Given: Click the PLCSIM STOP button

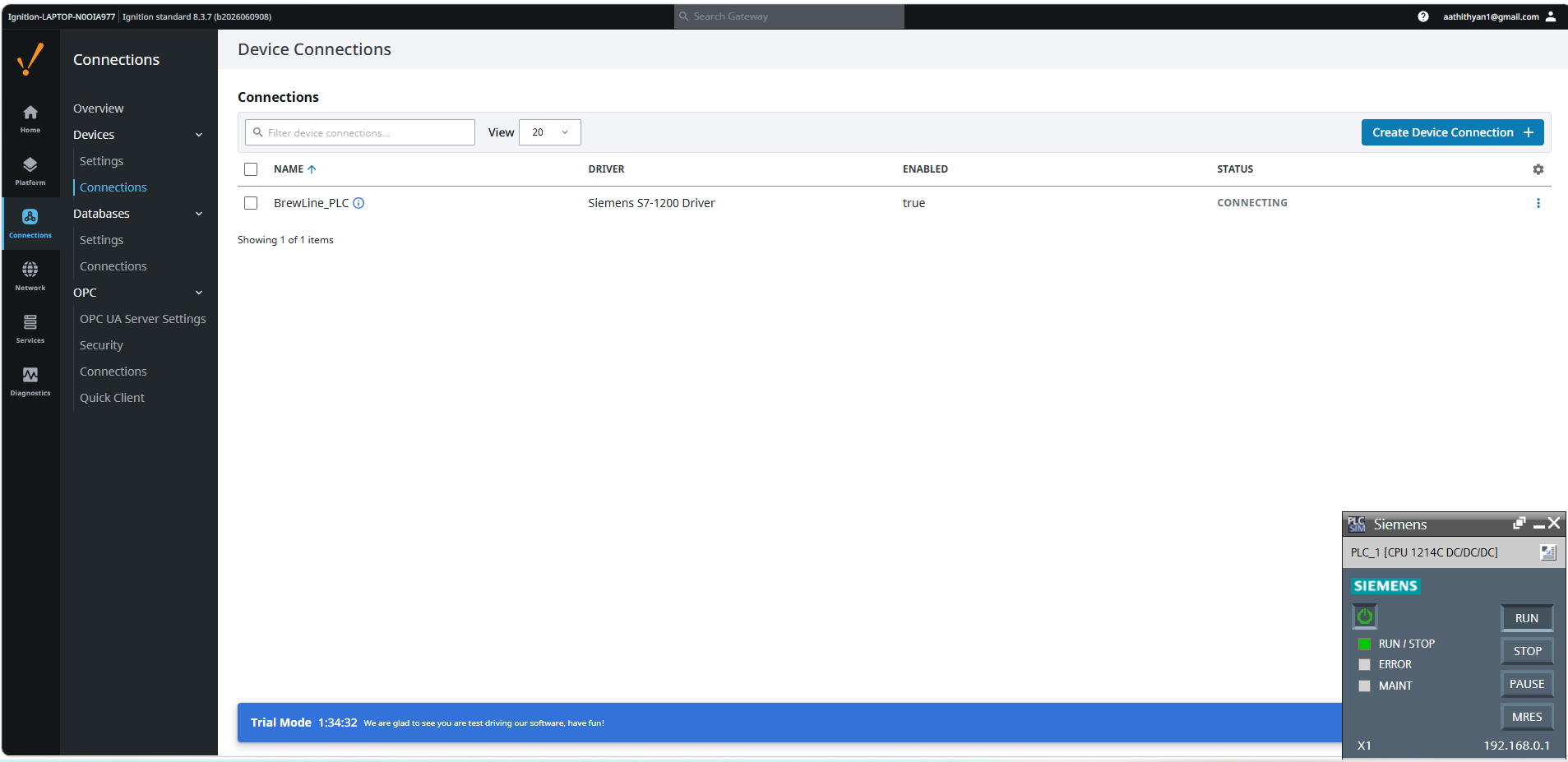Looking at the screenshot, I should pyautogui.click(x=1527, y=651).
